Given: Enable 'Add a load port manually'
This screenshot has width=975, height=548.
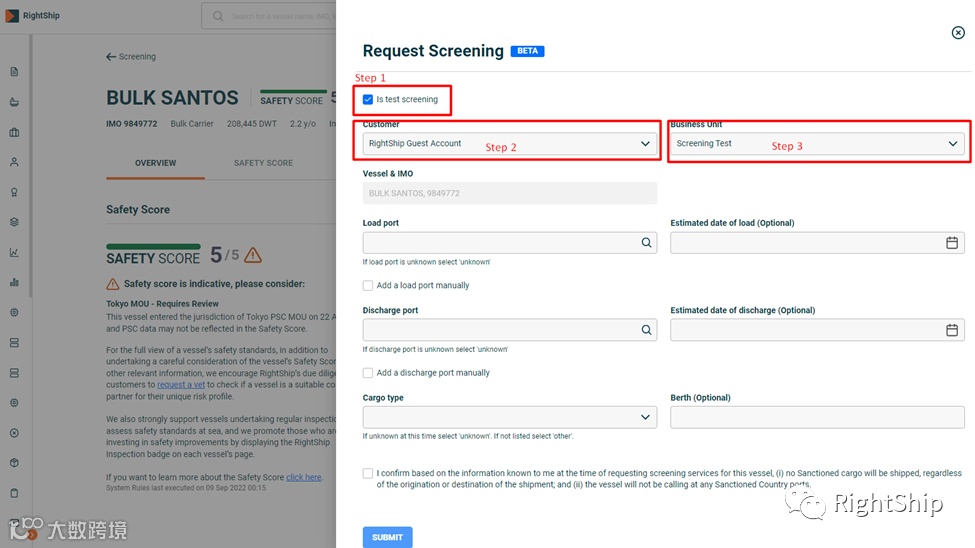Looking at the screenshot, I should [x=368, y=286].
